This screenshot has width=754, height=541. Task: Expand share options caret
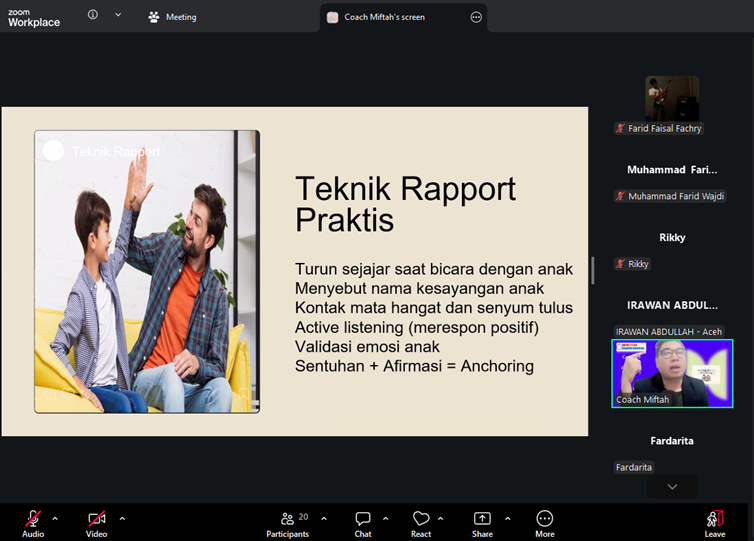(508, 518)
